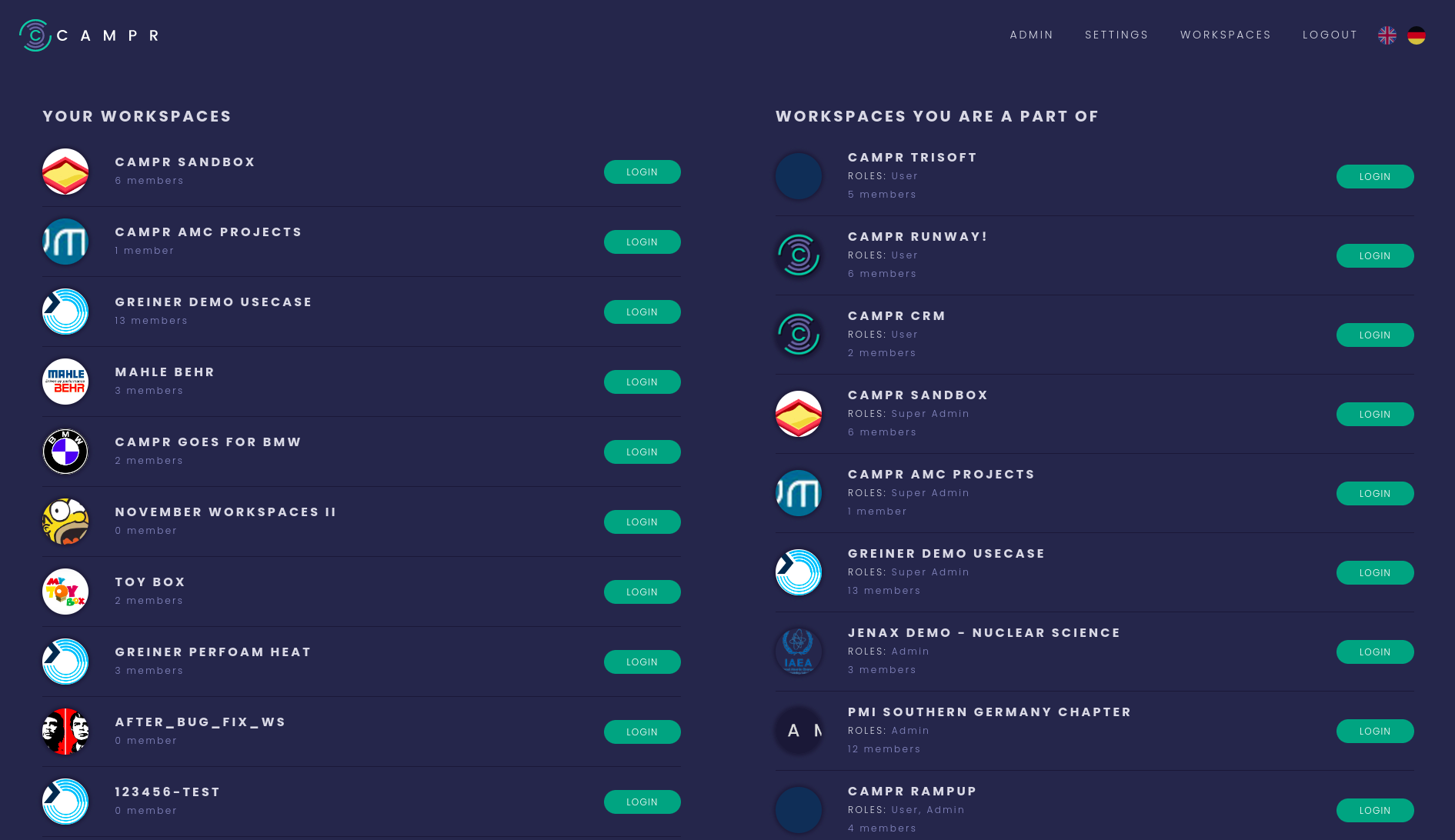Open the CAMPR CRM workspace title
Viewport: 1455px width, 840px height.
(x=896, y=316)
